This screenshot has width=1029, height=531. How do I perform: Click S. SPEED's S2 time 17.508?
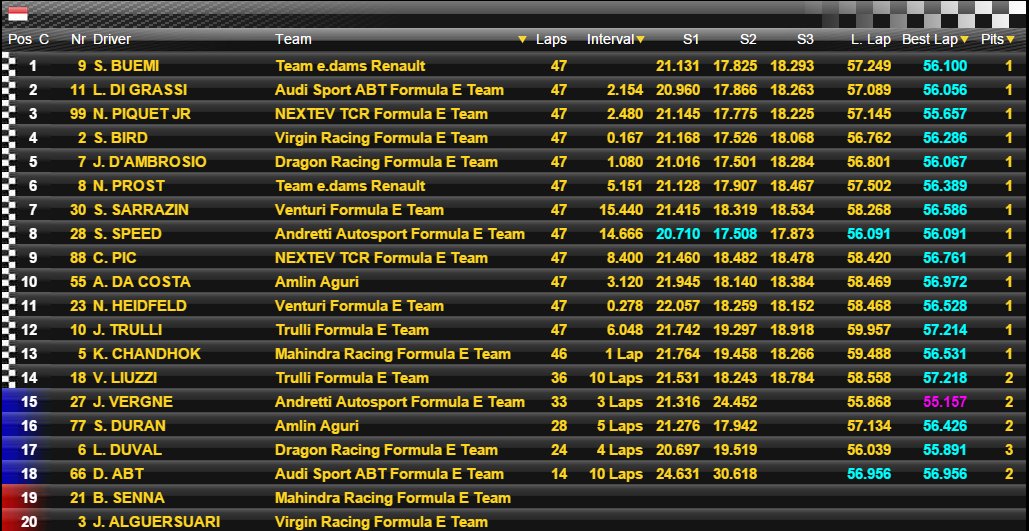tap(735, 234)
